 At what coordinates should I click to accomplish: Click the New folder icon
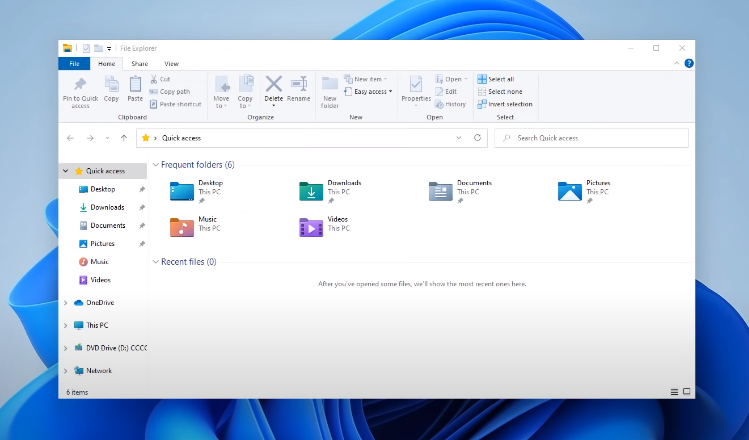coord(330,84)
